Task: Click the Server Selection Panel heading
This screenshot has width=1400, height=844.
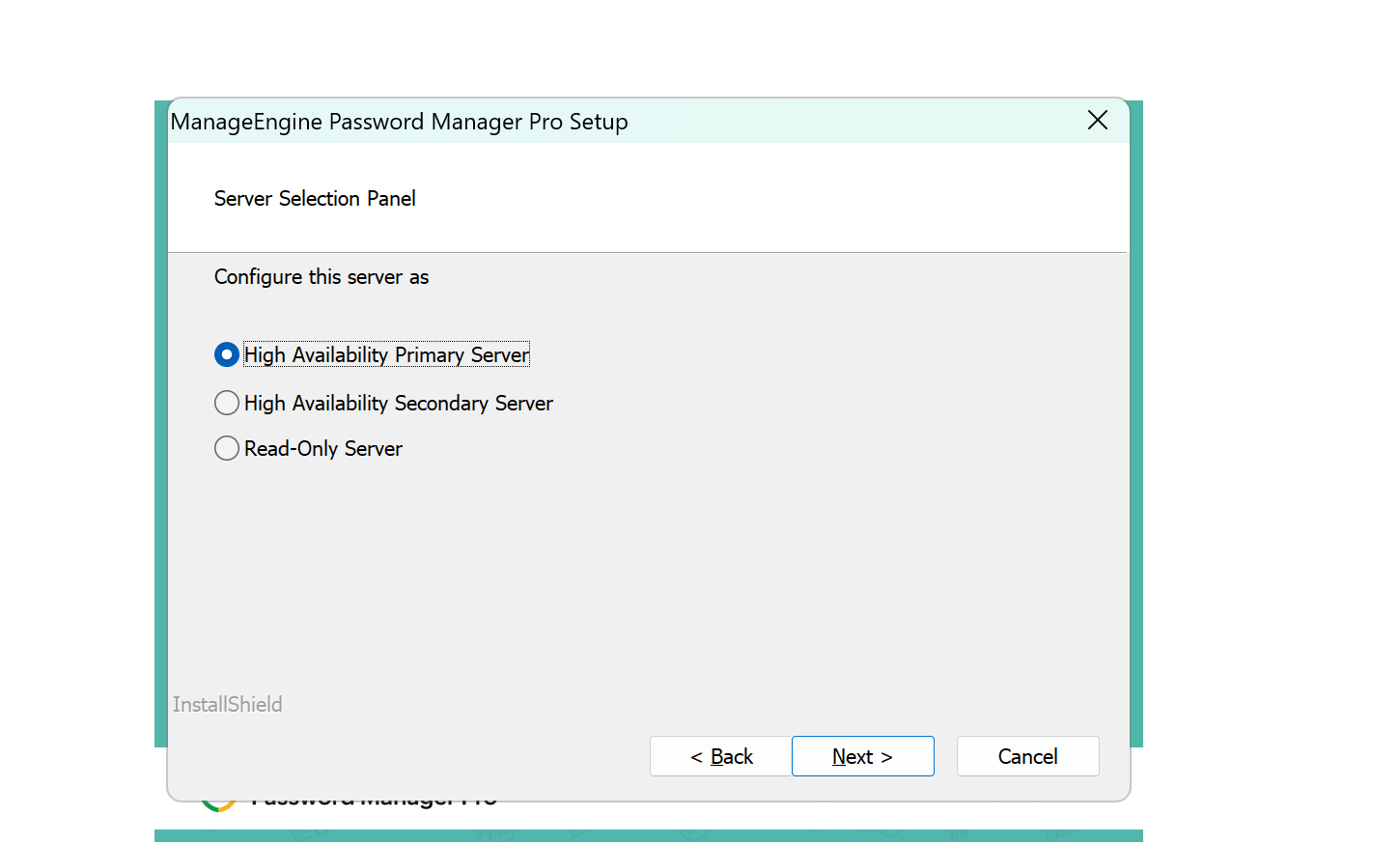Action: pos(315,199)
